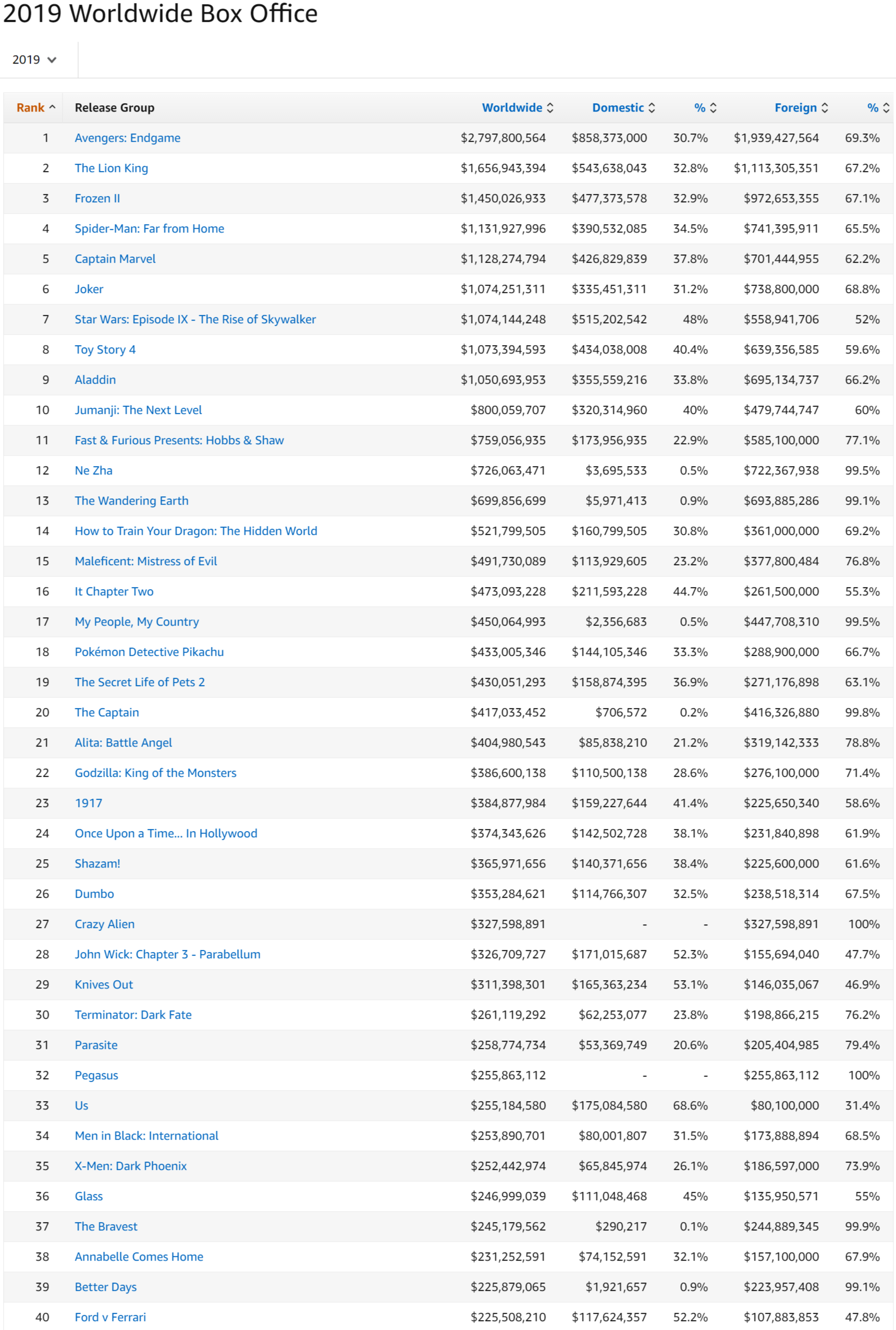Open Godzilla: King of the Monsters link
The width and height of the screenshot is (896, 1330).
click(x=155, y=773)
